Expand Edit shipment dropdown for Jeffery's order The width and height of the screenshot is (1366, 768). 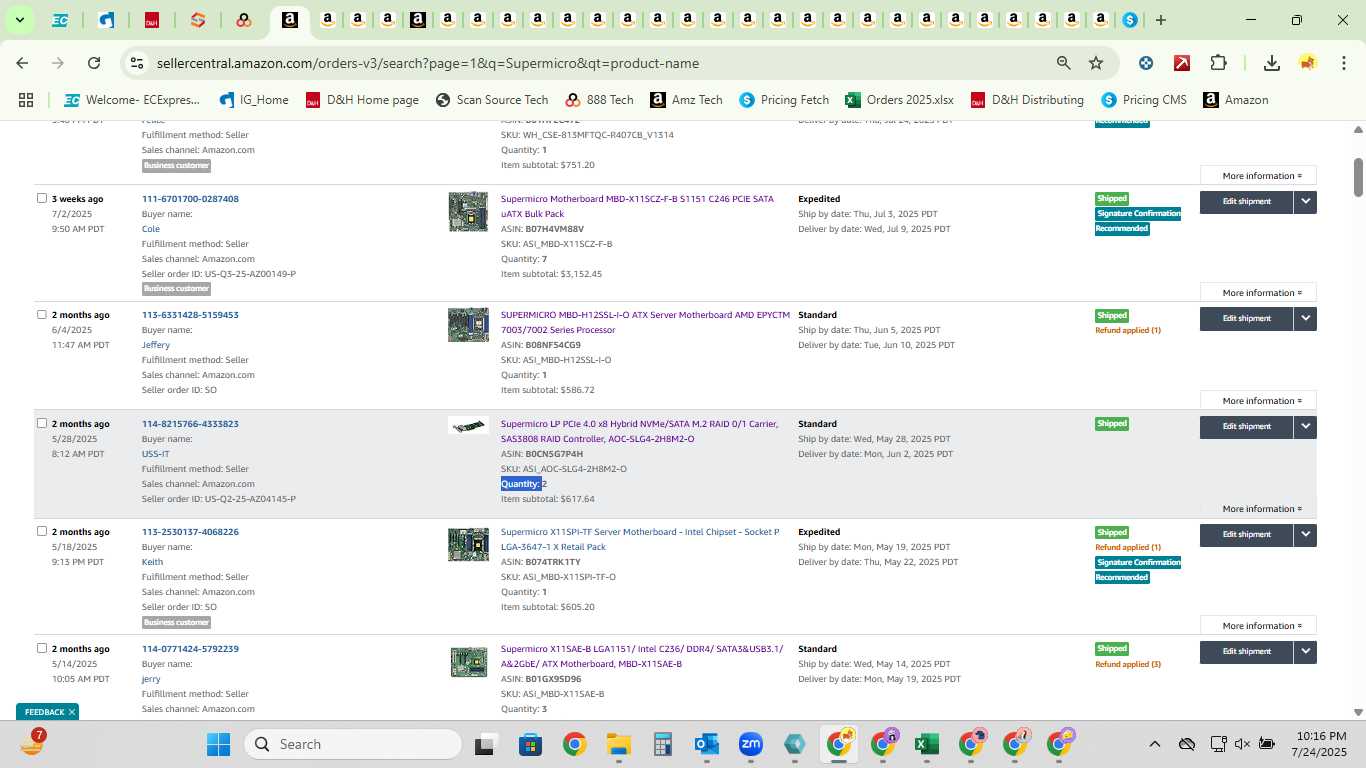[1305, 319]
